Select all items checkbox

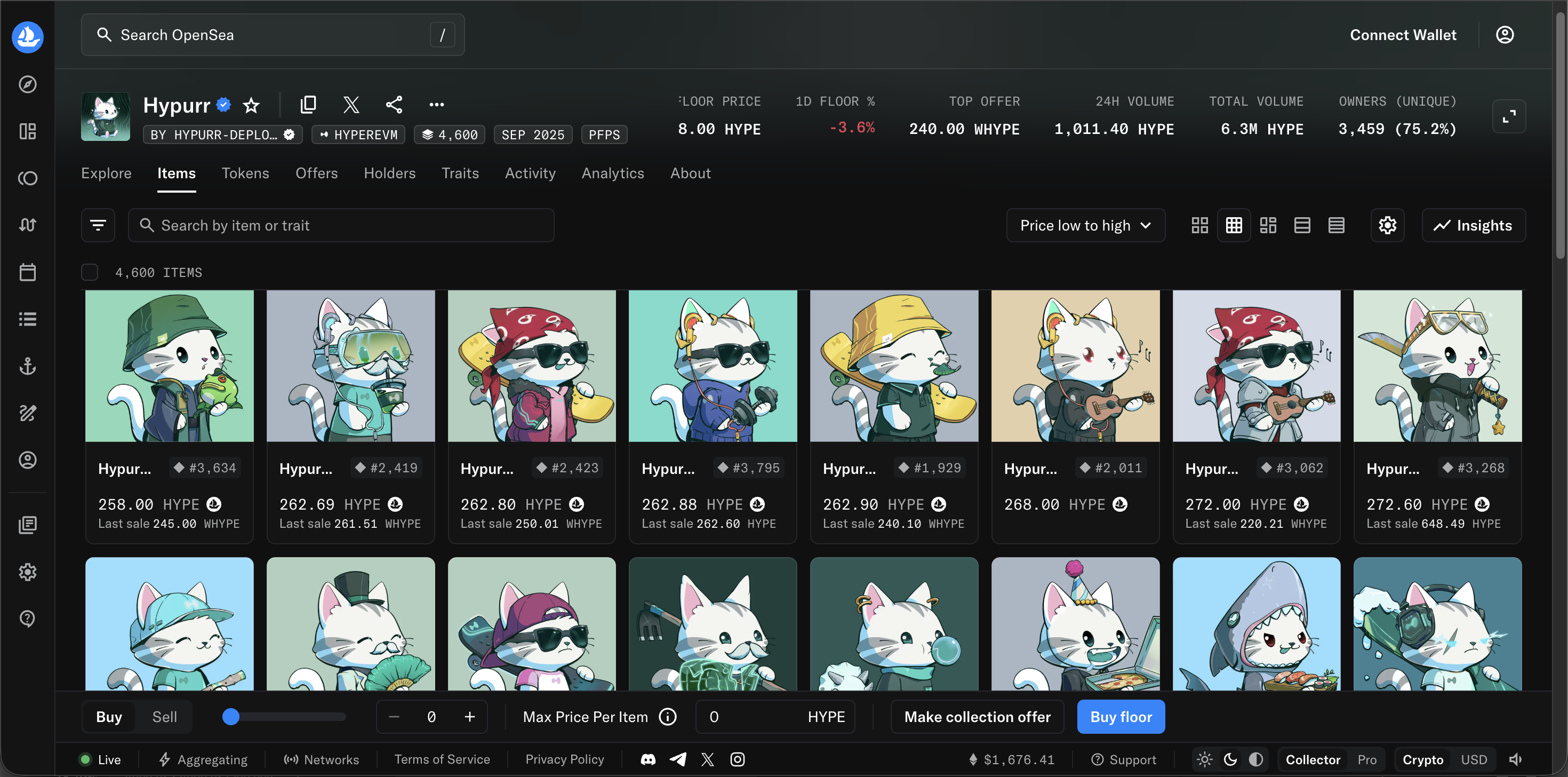90,272
